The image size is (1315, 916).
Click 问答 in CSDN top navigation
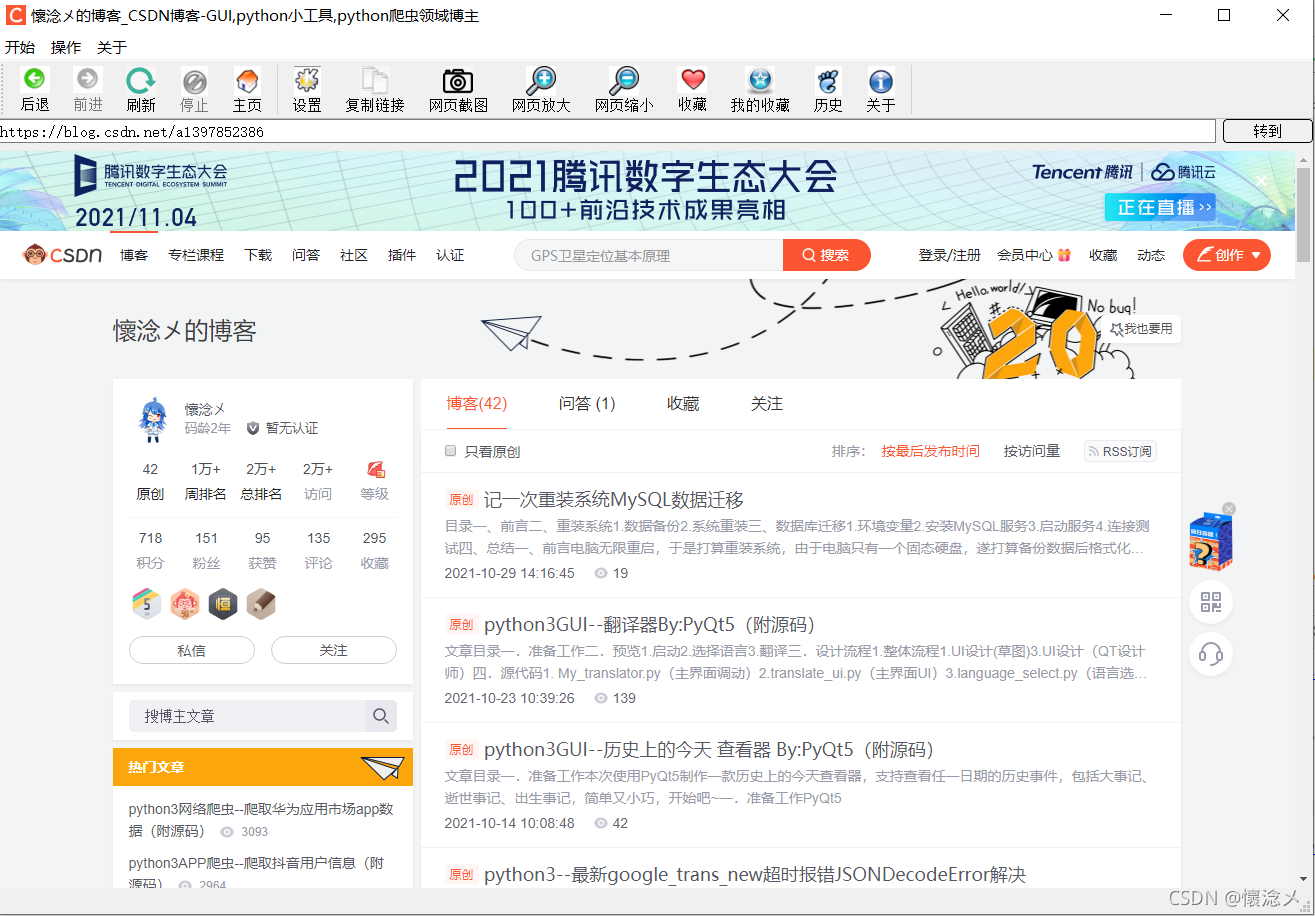coord(306,255)
